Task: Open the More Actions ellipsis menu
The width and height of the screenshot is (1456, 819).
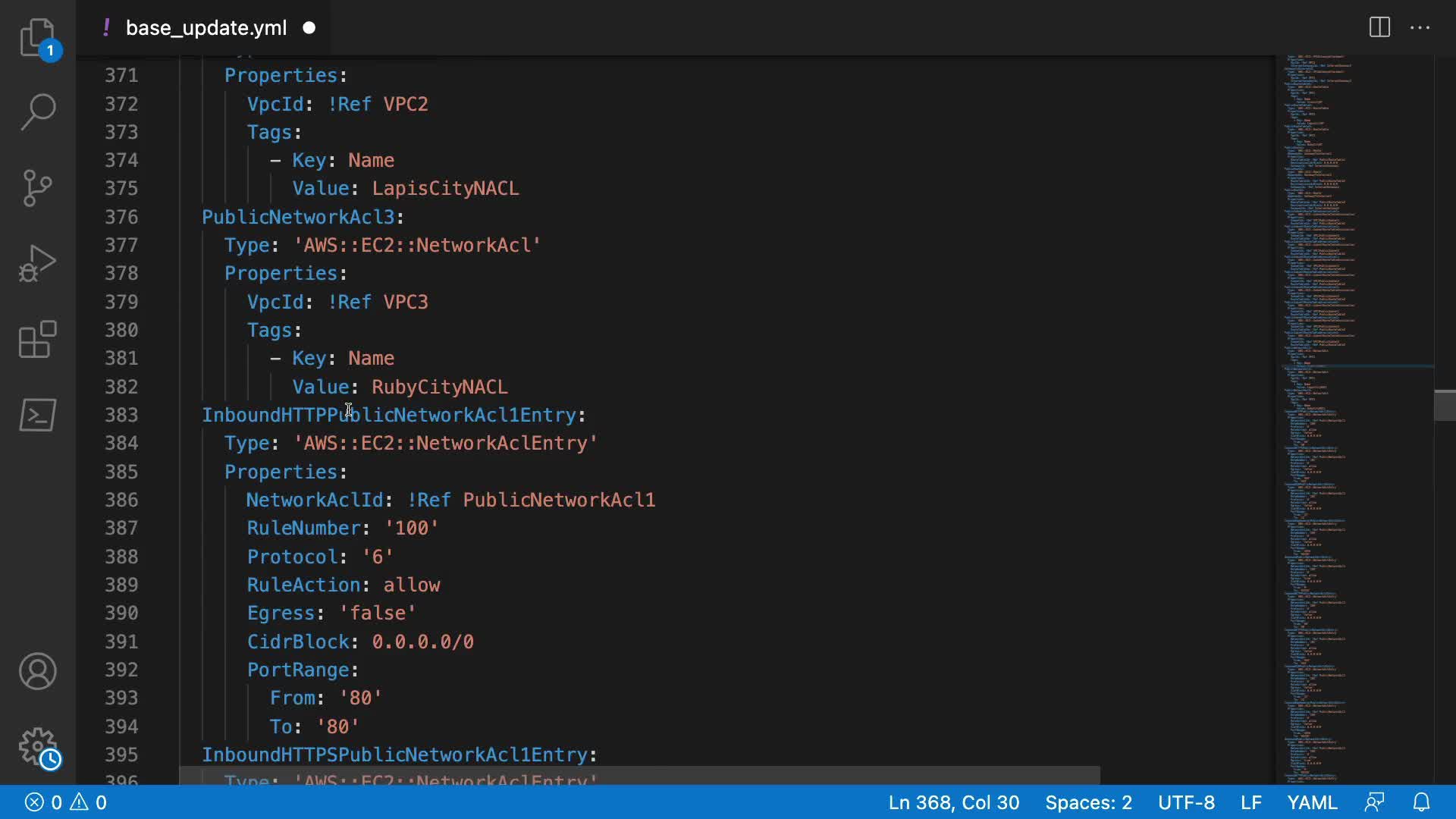Action: 1420,28
